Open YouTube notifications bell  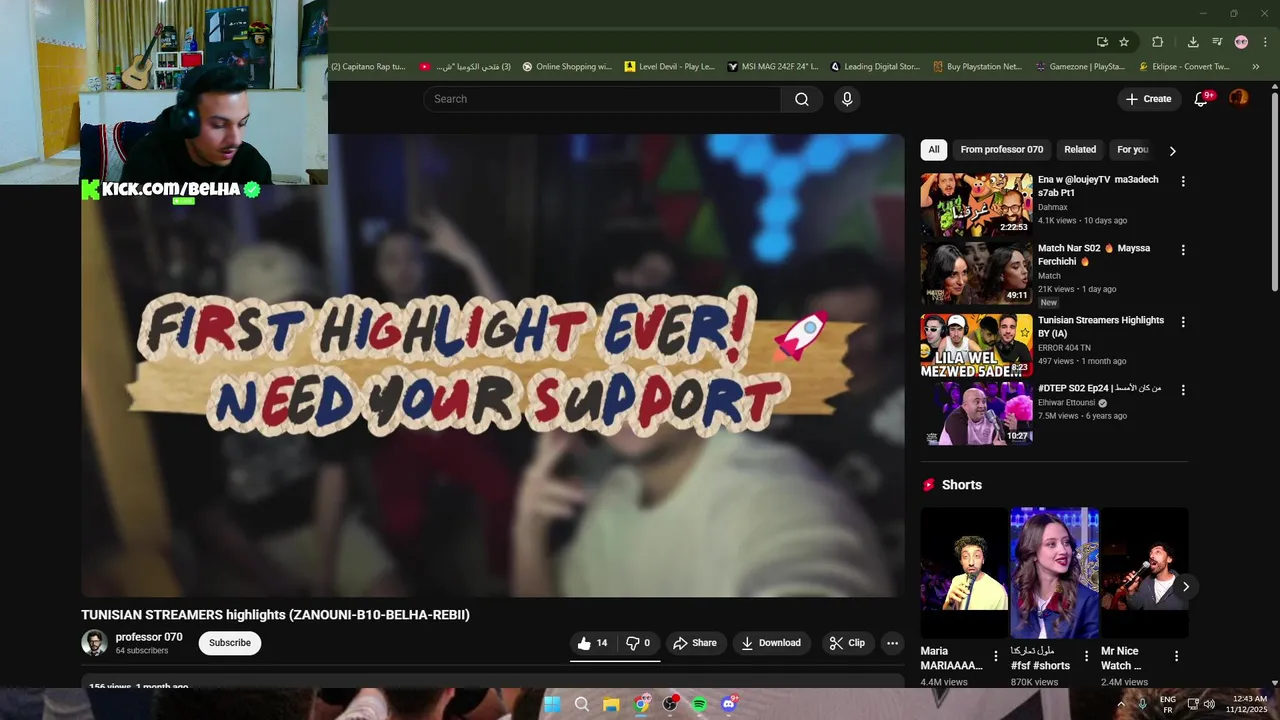pyautogui.click(x=1202, y=99)
